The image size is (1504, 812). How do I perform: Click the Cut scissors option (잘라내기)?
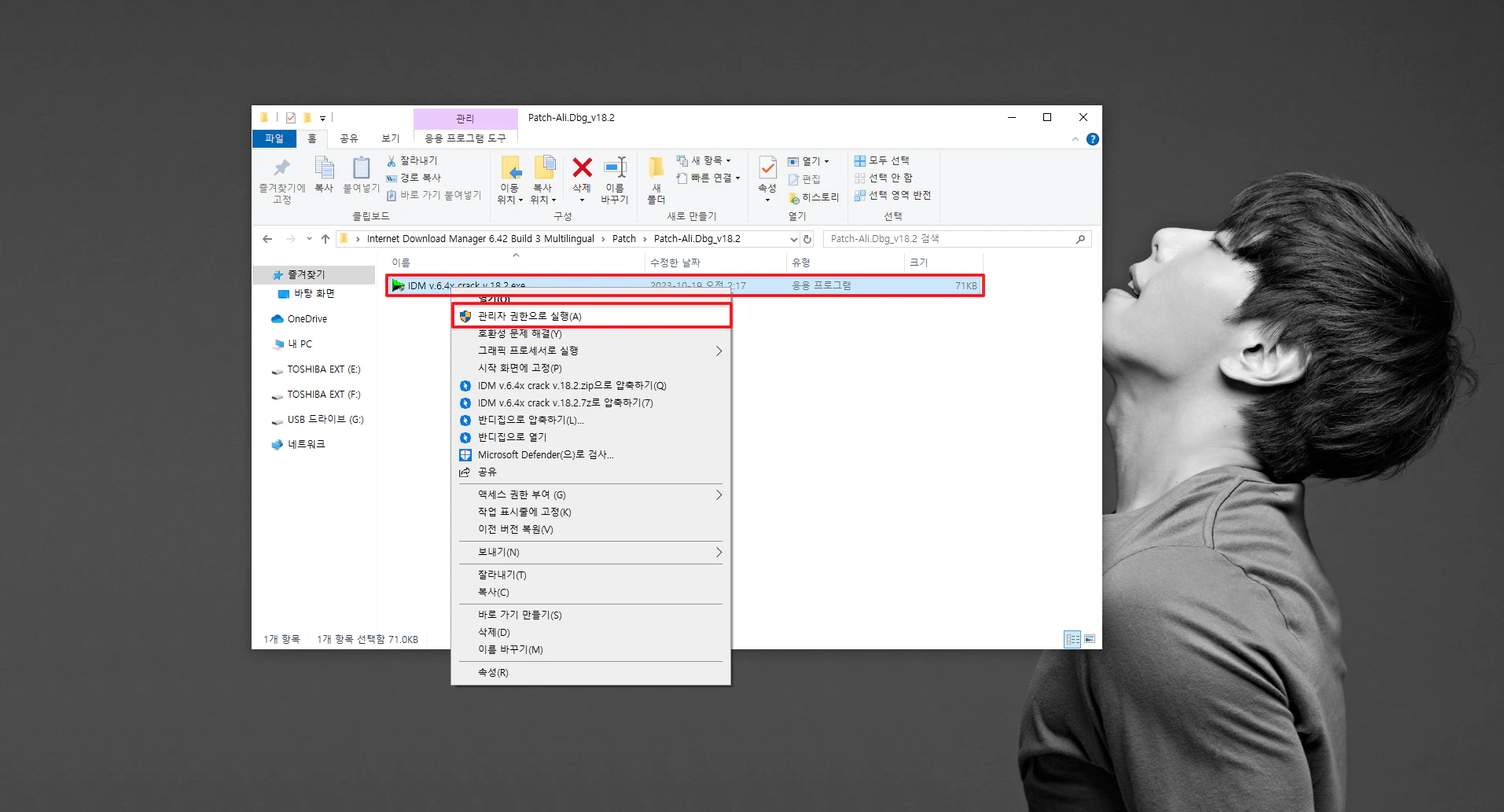(412, 160)
